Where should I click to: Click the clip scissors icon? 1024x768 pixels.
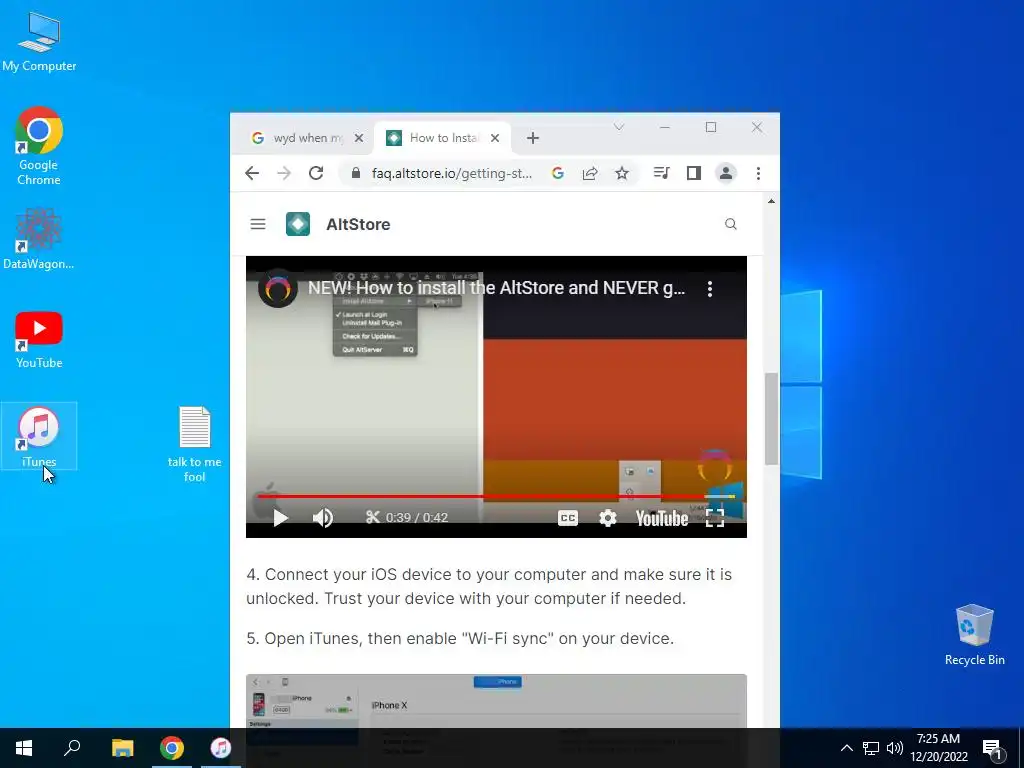[x=372, y=517]
